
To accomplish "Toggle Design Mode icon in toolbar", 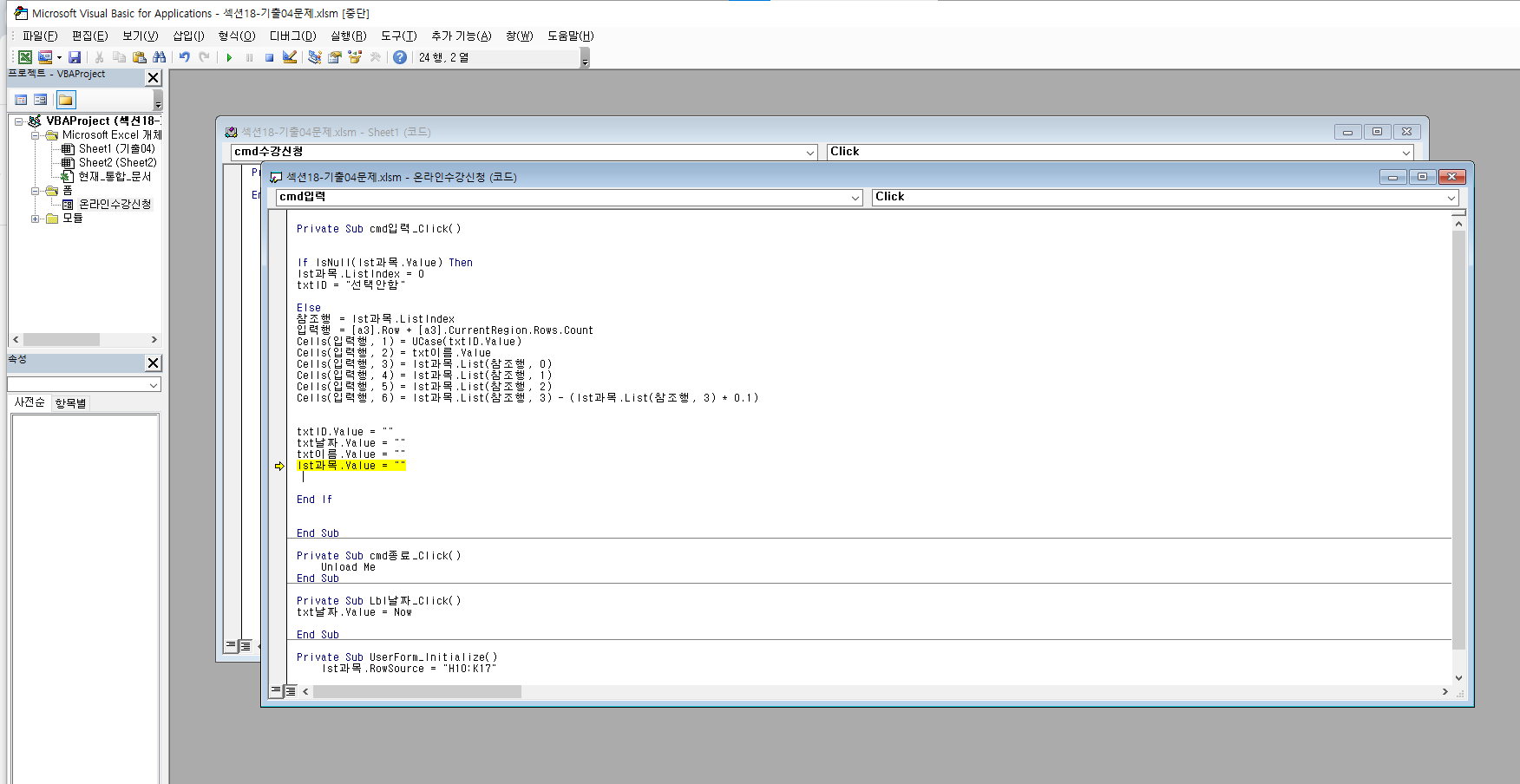I will pos(290,57).
